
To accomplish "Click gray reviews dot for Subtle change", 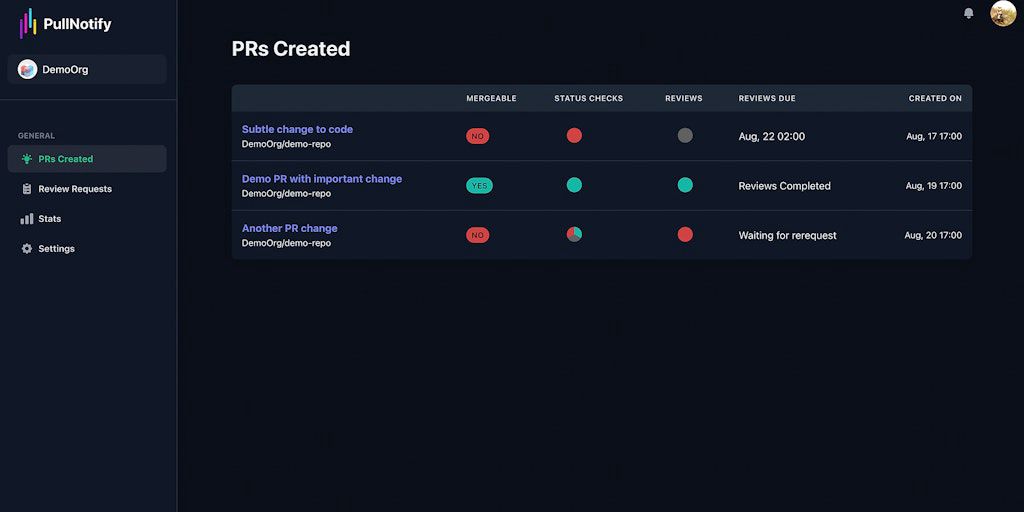I will click(x=685, y=135).
